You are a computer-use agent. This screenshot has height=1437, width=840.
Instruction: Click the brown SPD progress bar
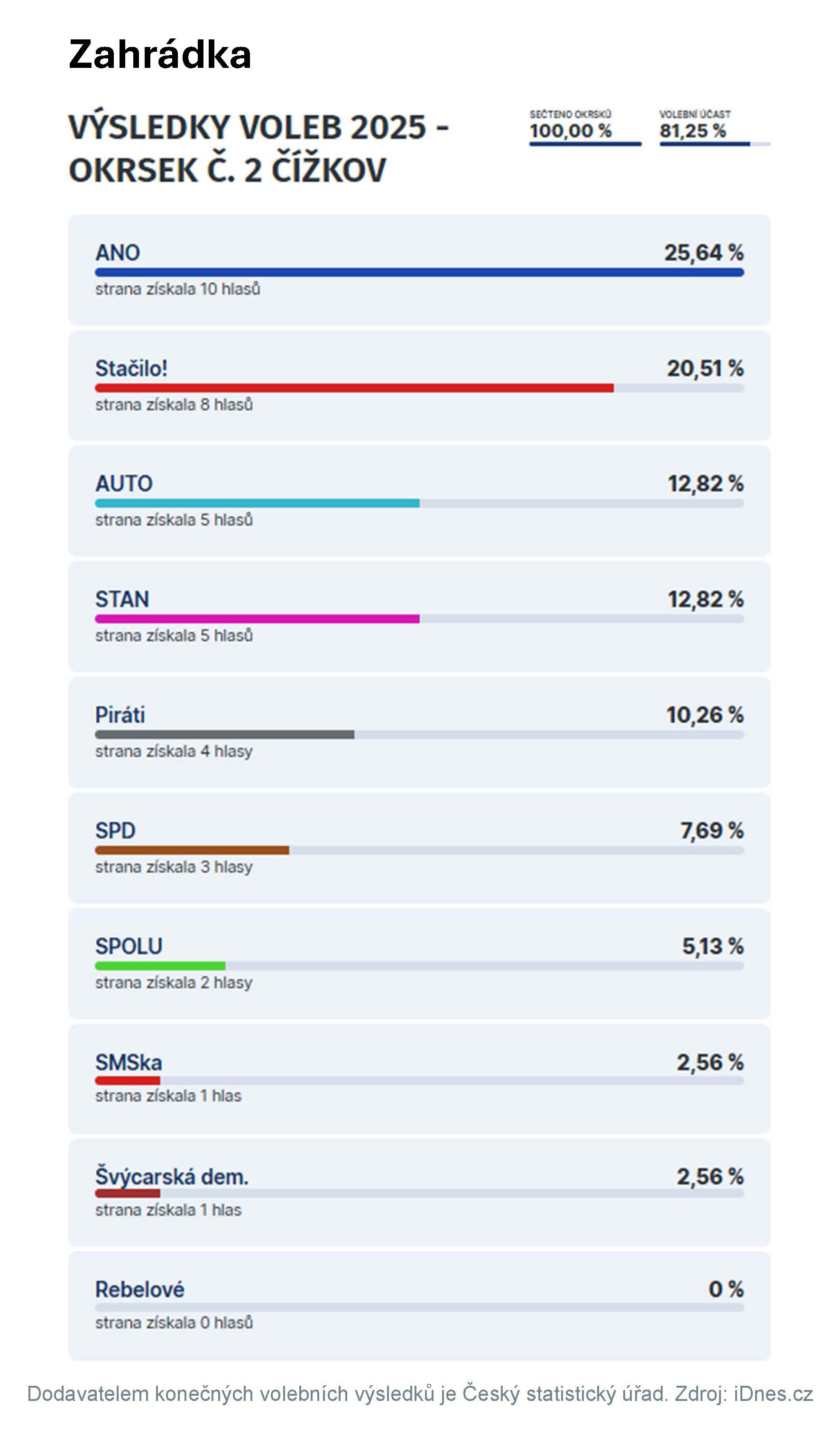click(192, 851)
